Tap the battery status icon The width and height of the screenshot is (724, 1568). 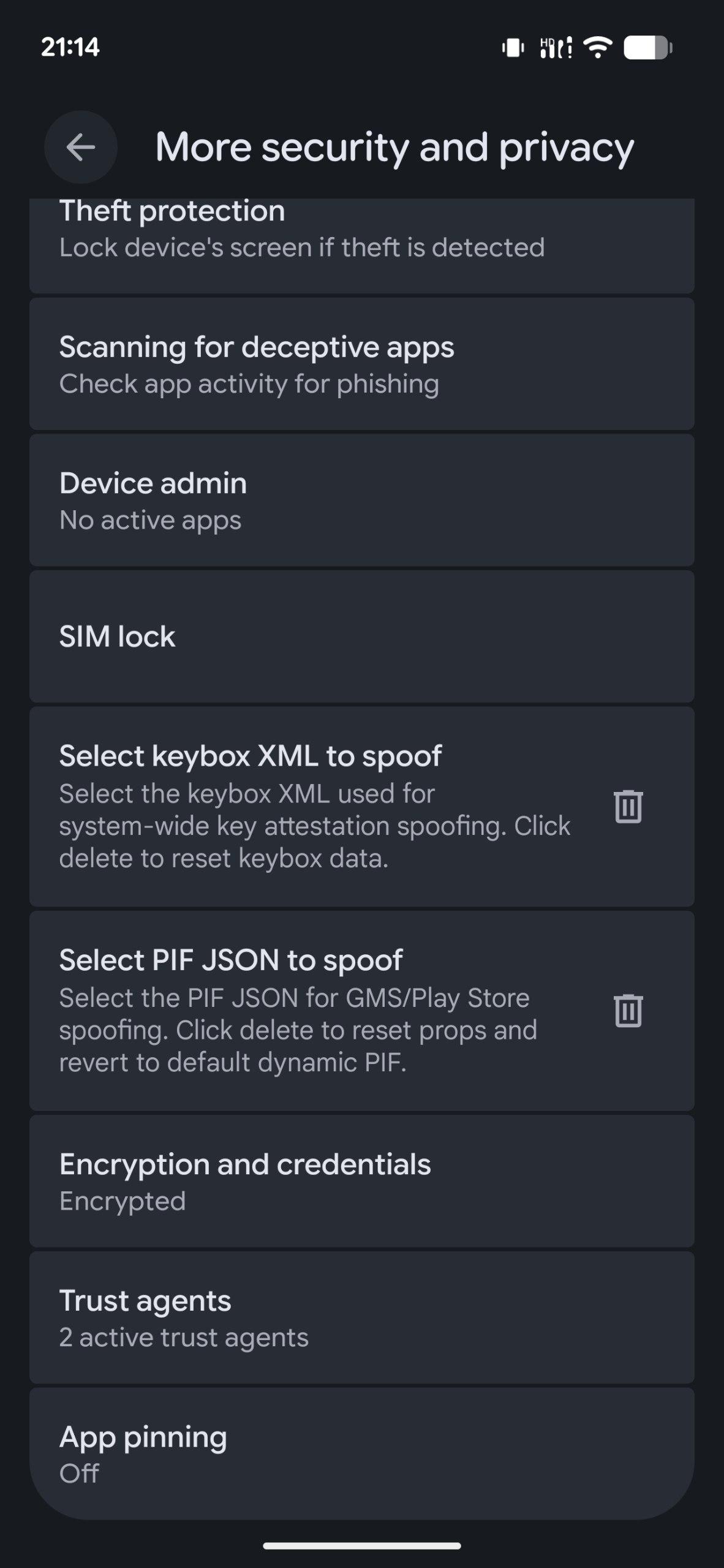647,47
